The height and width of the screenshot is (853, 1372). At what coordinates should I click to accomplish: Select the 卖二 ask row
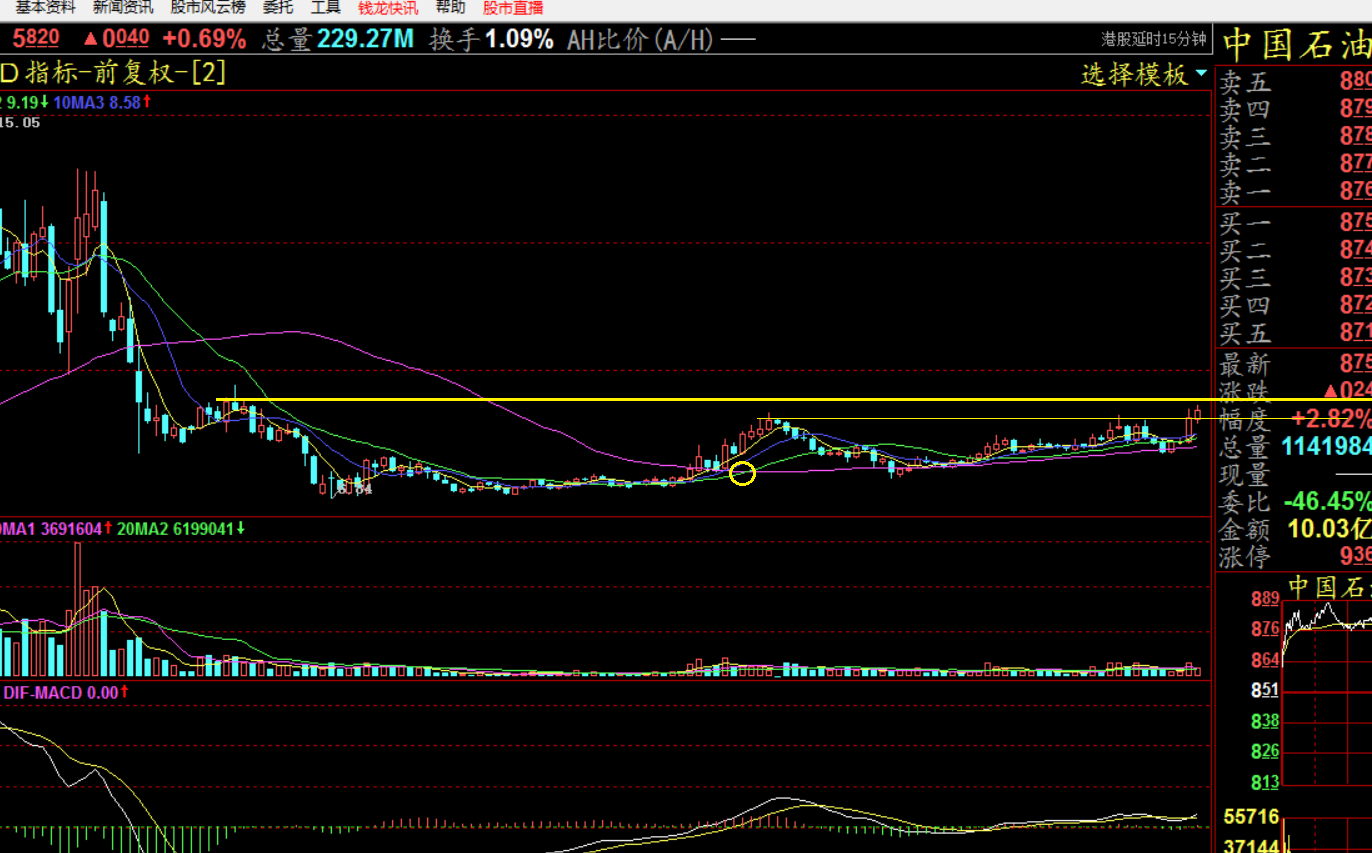(1294, 162)
